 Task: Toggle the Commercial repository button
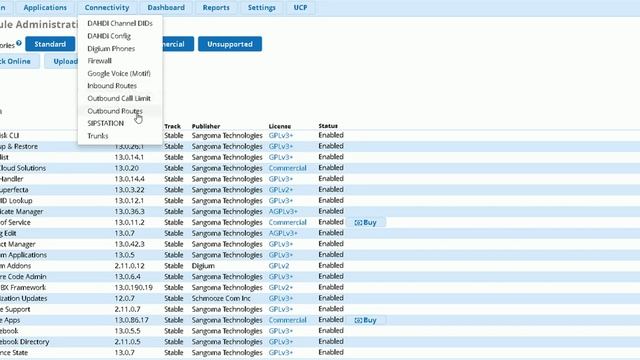tap(178, 44)
